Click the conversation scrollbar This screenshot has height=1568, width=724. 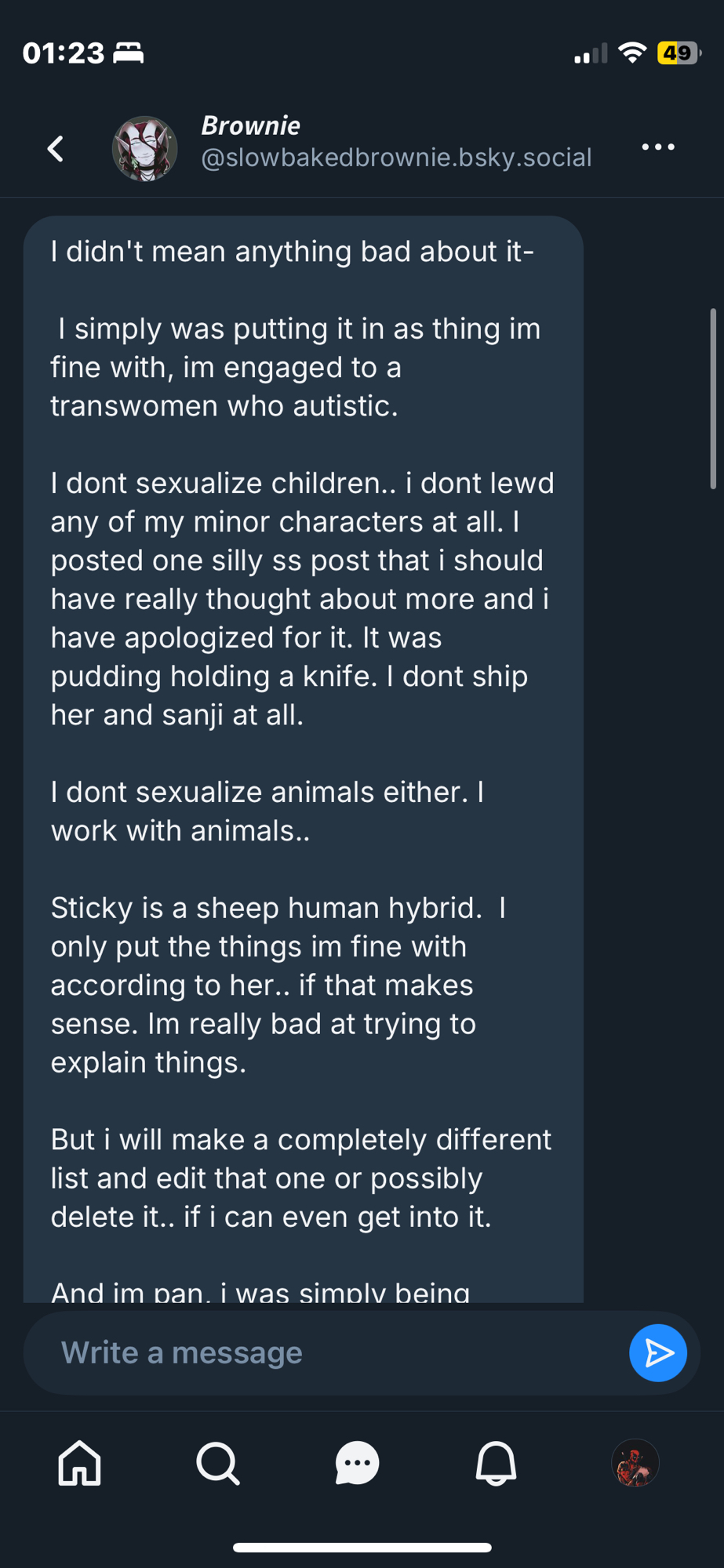pyautogui.click(x=712, y=400)
